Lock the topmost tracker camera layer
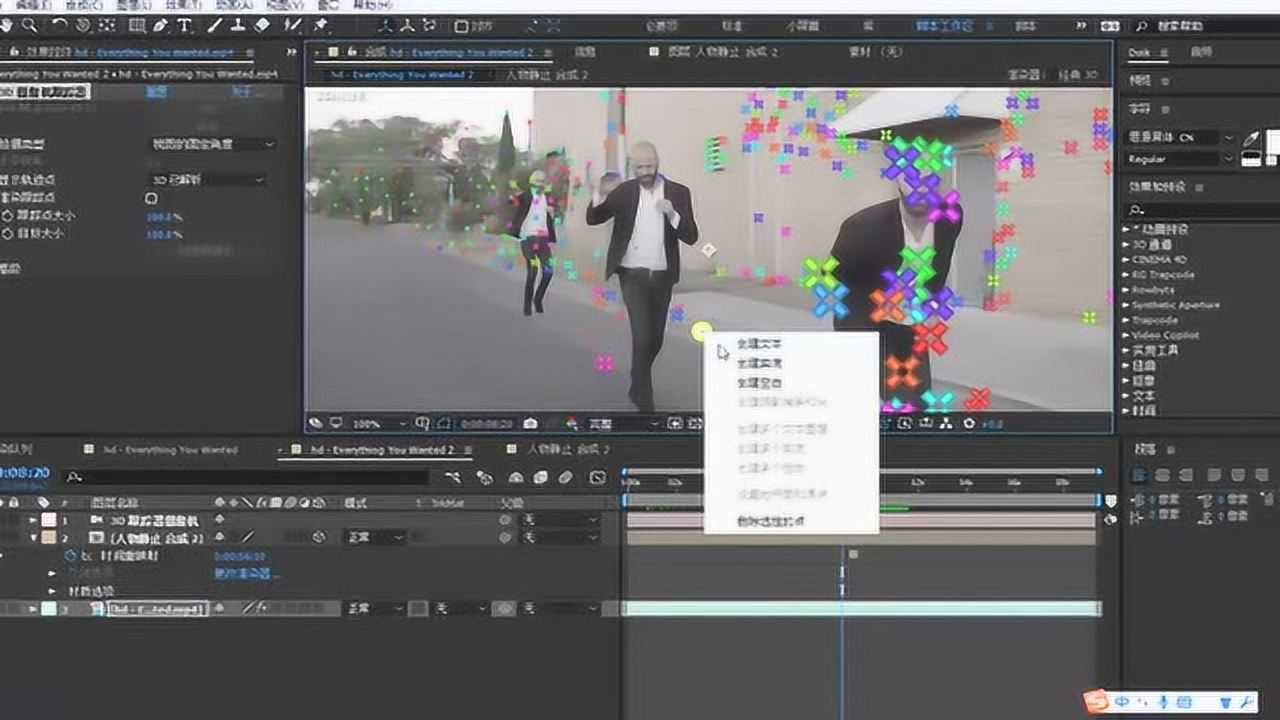Screen dimensions: 1280x720 (x=13, y=520)
